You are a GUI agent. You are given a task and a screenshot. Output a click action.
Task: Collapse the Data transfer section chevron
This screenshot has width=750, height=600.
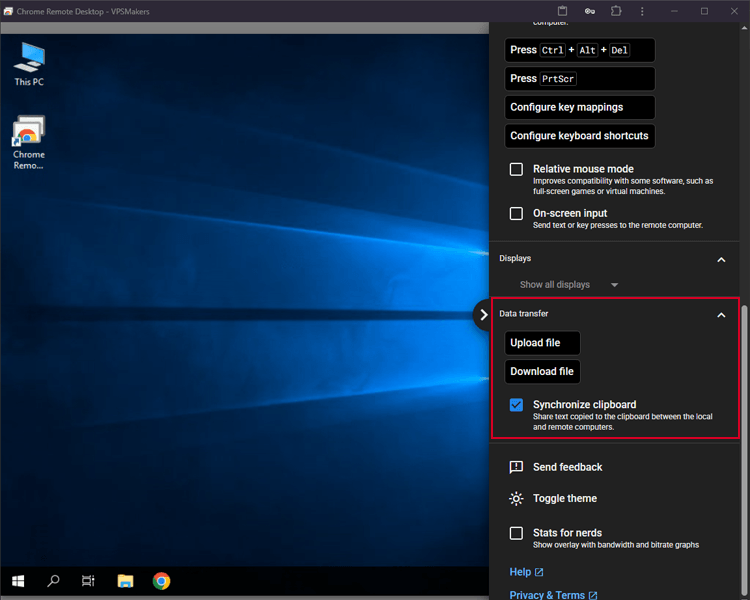click(721, 315)
